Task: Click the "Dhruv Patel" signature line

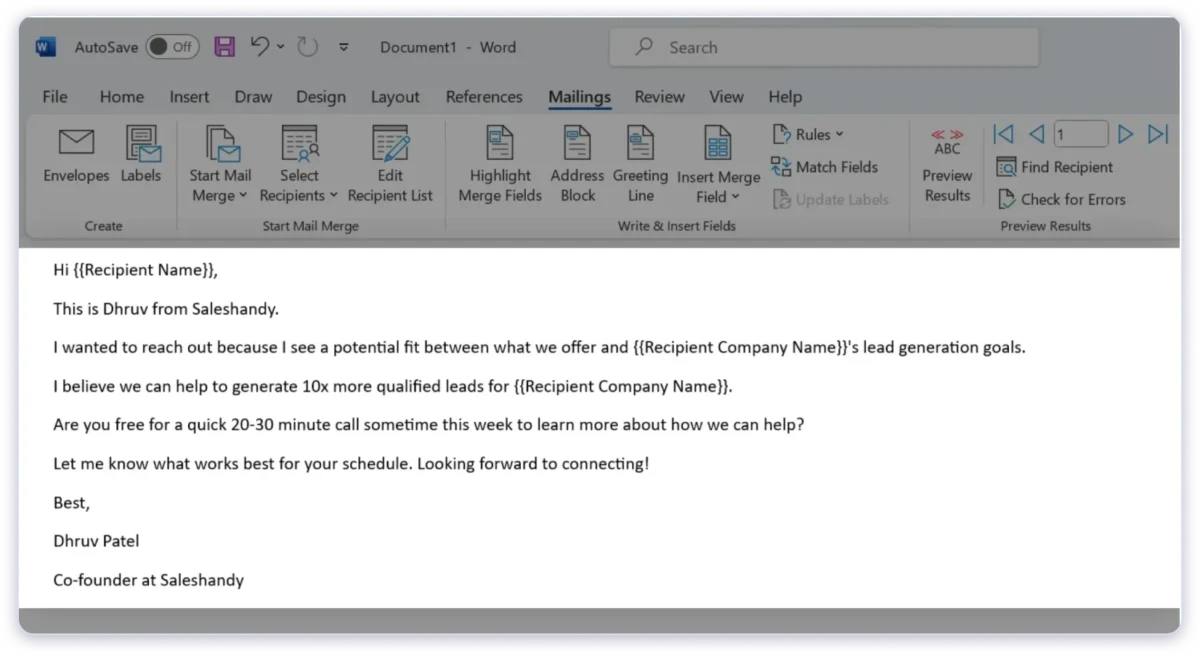Action: [x=96, y=542]
